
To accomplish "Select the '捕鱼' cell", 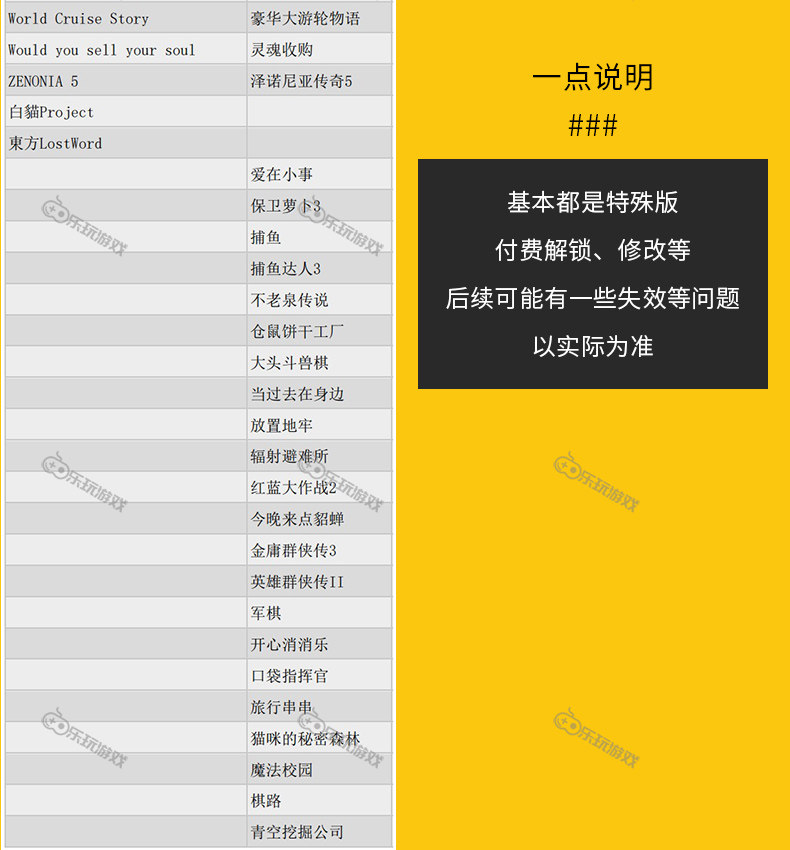I will [319, 237].
